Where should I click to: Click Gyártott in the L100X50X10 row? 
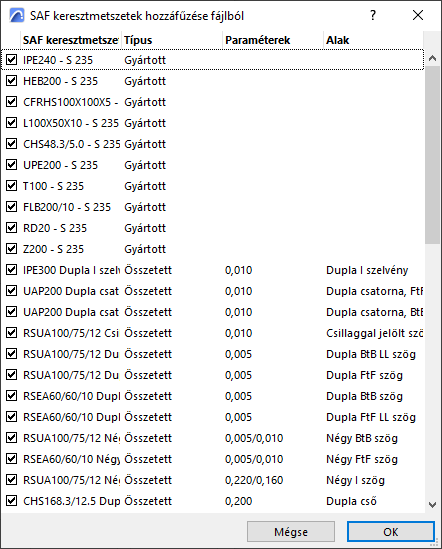145,123
